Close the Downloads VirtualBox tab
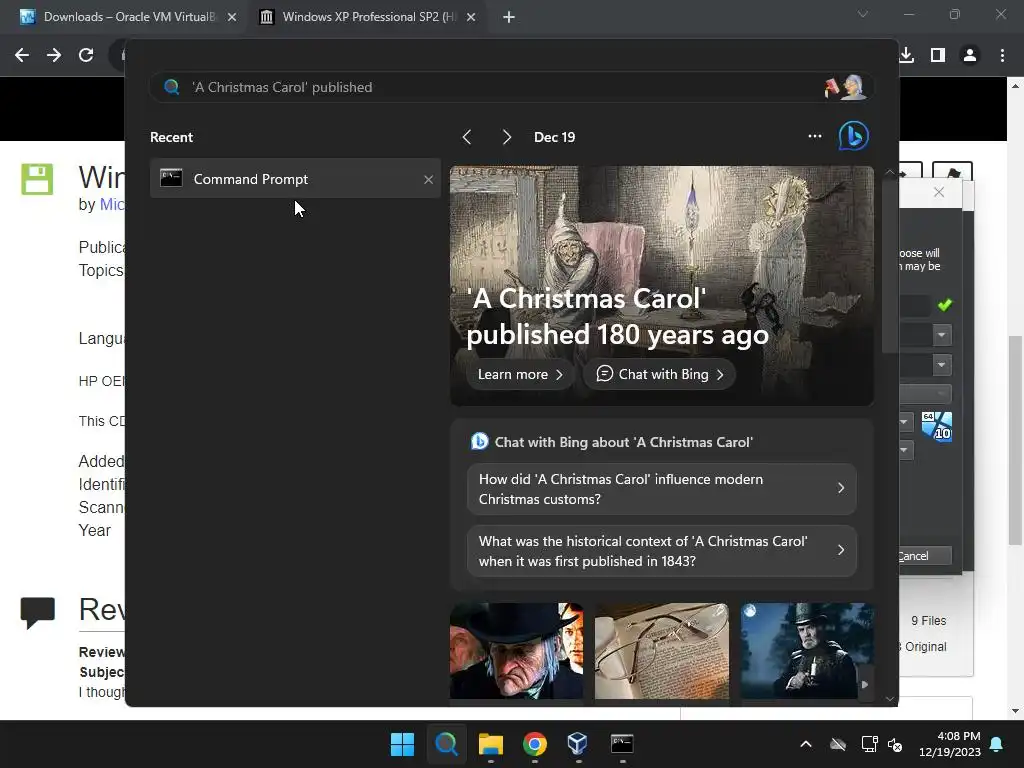This screenshot has height=768, width=1024. 232,17
